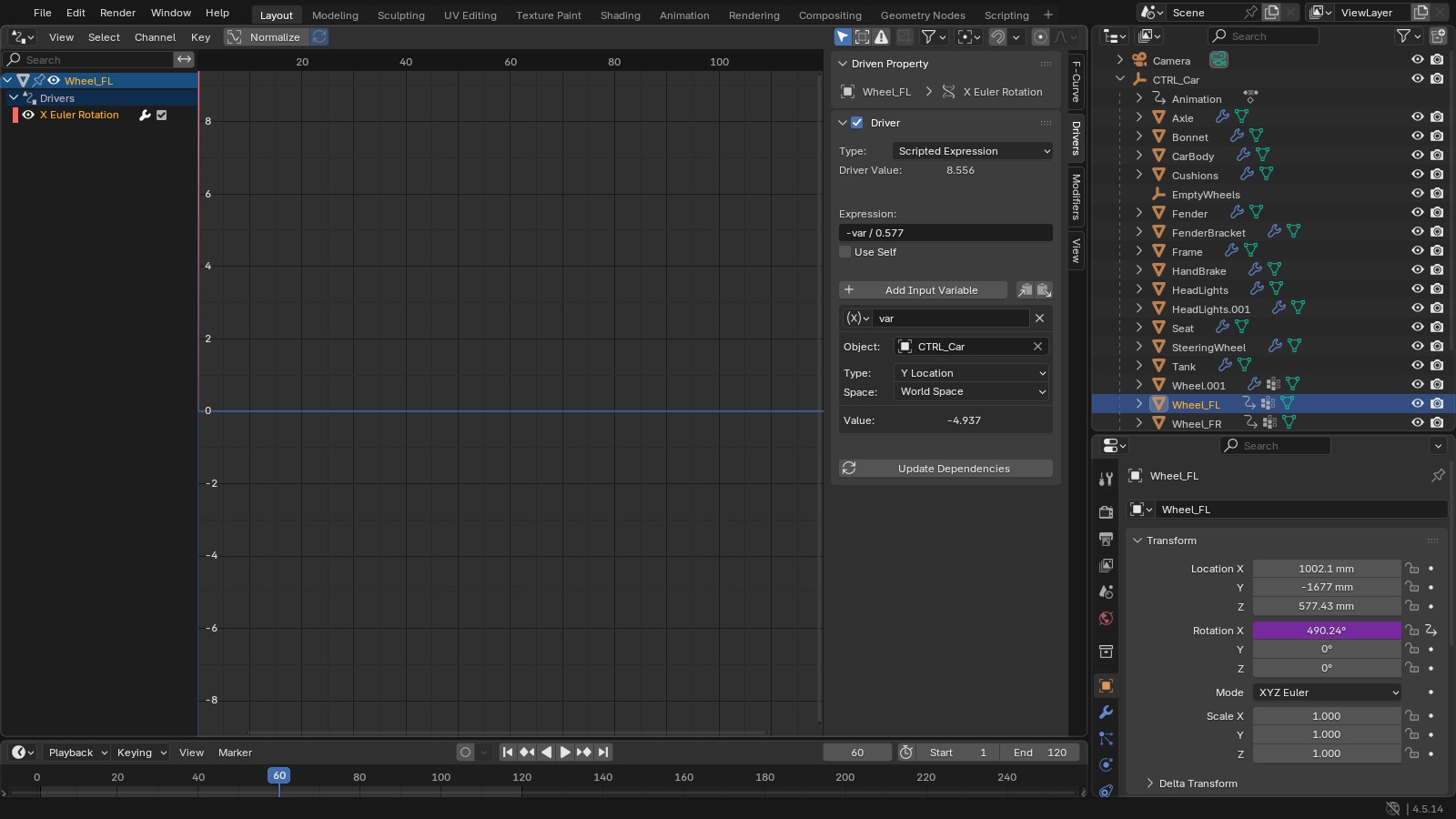Viewport: 1456px width, 819px height.
Task: Remove the 'var' input variable
Action: (x=1039, y=318)
